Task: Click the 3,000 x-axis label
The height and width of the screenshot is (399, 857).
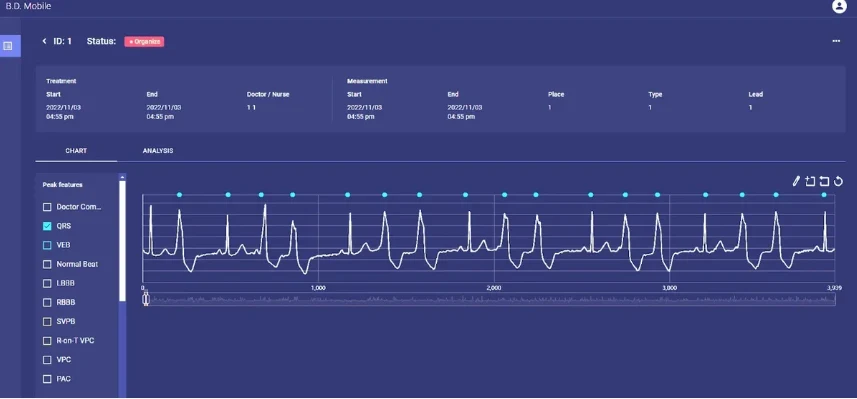Action: click(x=670, y=287)
